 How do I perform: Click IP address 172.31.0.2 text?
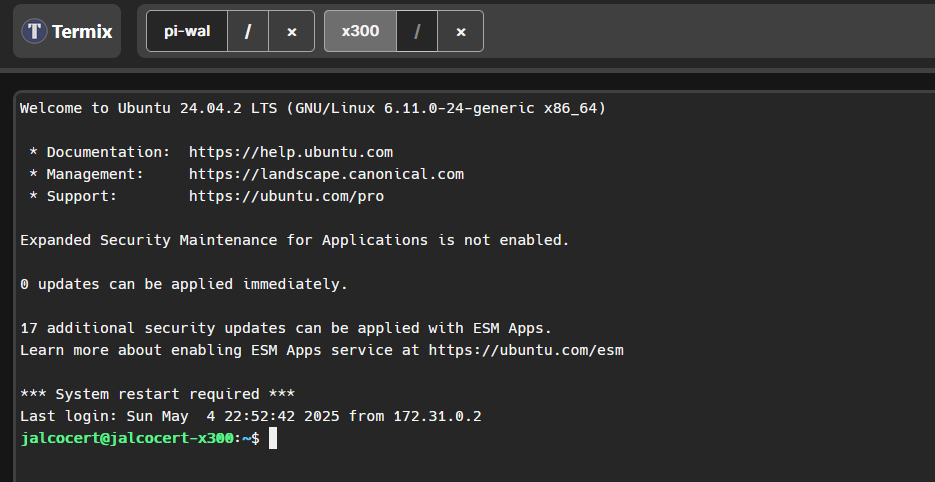point(437,416)
